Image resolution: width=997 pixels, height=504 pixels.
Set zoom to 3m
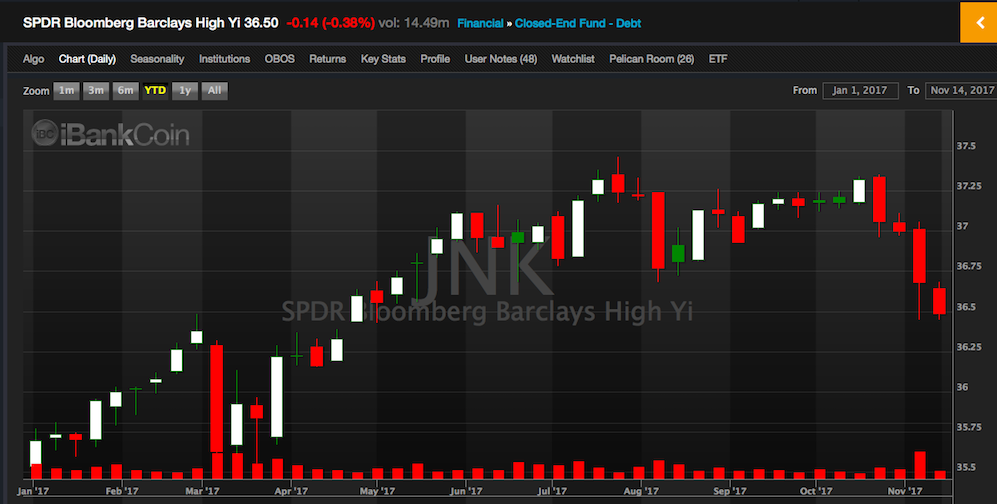pyautogui.click(x=96, y=90)
